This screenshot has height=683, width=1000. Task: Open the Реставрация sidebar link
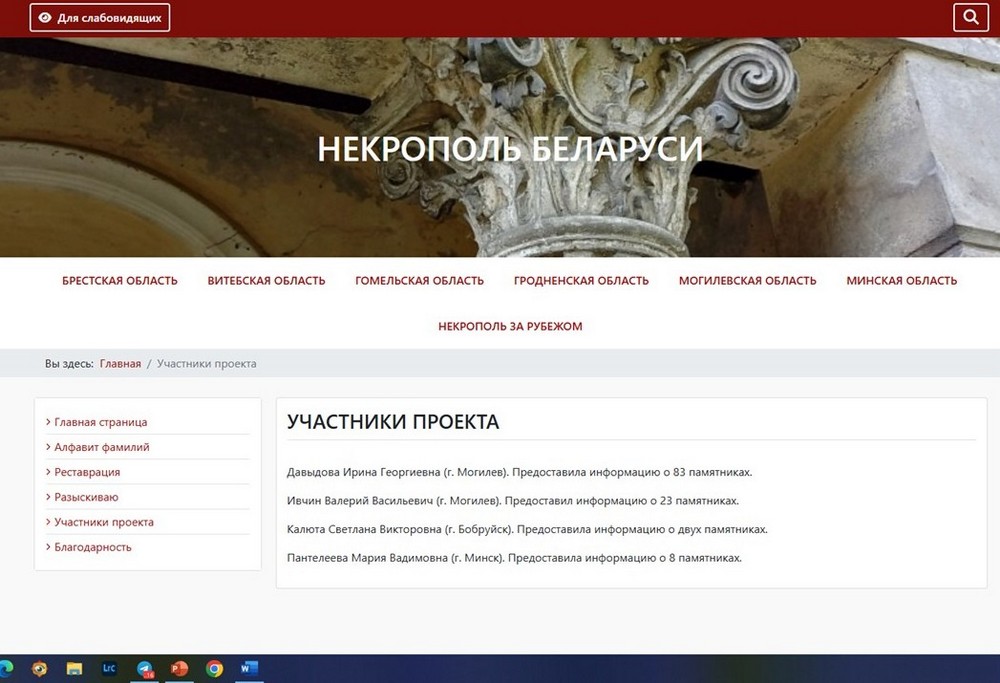pos(87,472)
